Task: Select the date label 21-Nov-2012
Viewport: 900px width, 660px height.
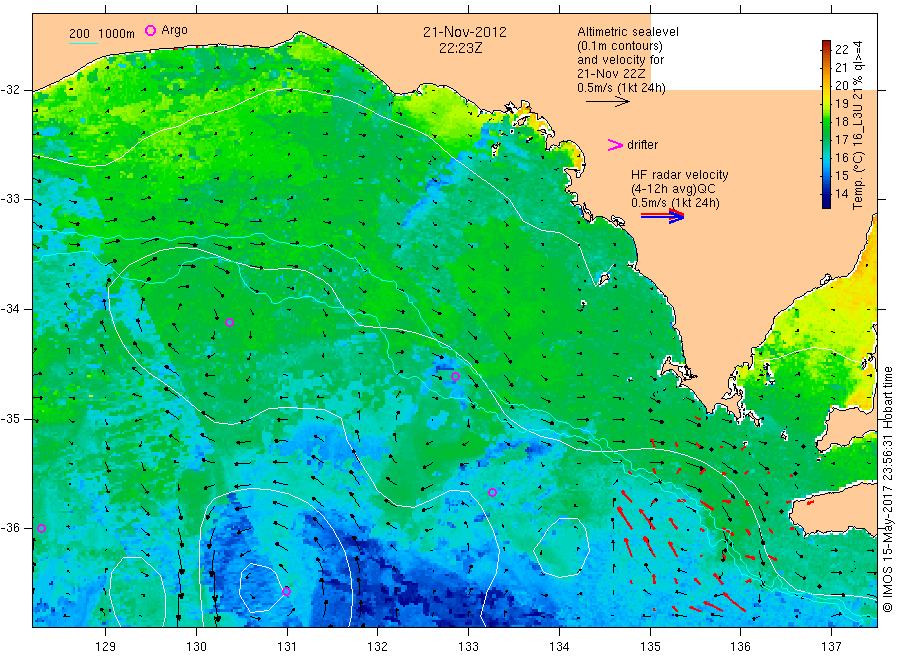Action: click(465, 32)
